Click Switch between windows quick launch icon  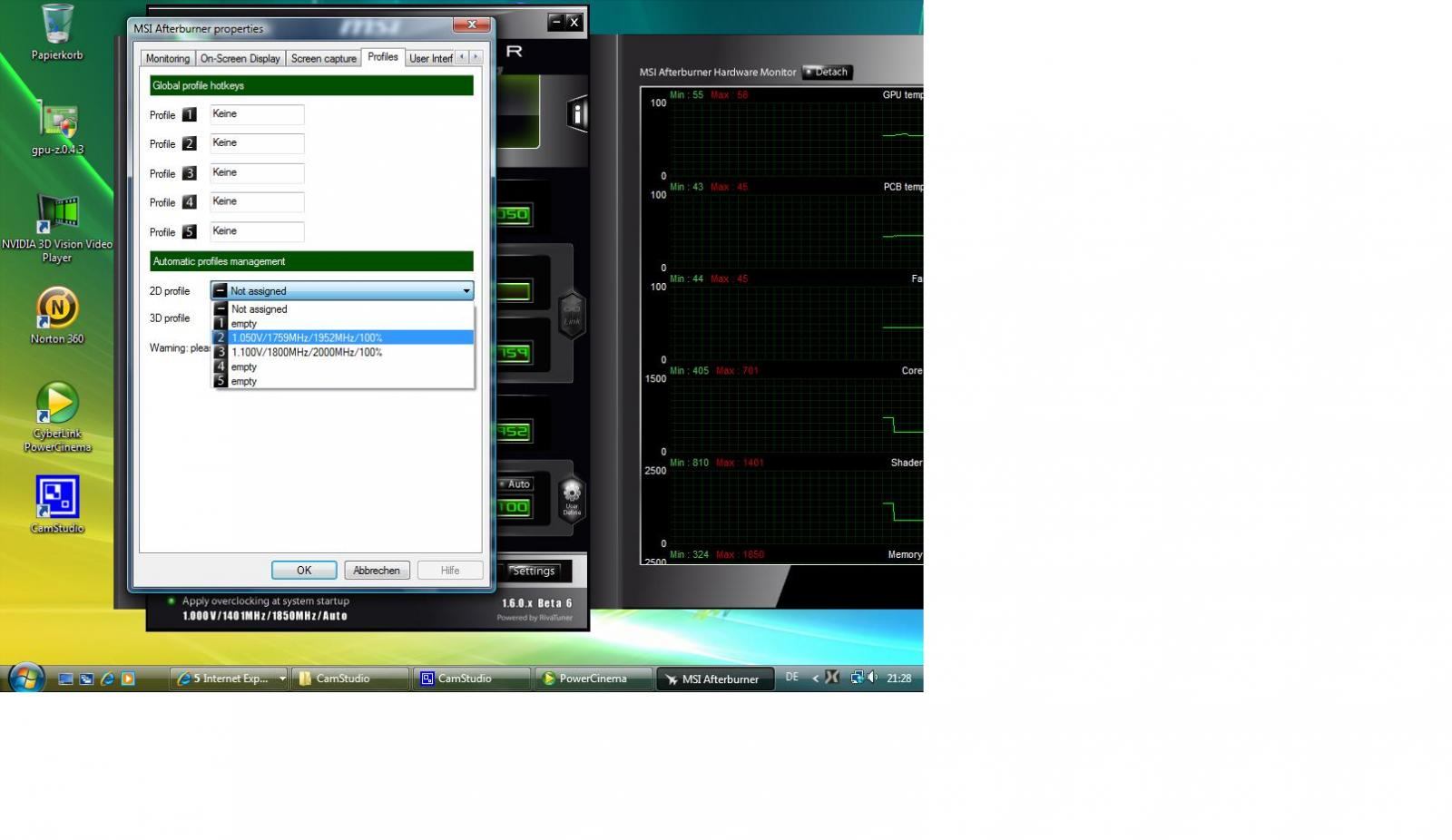(x=86, y=679)
